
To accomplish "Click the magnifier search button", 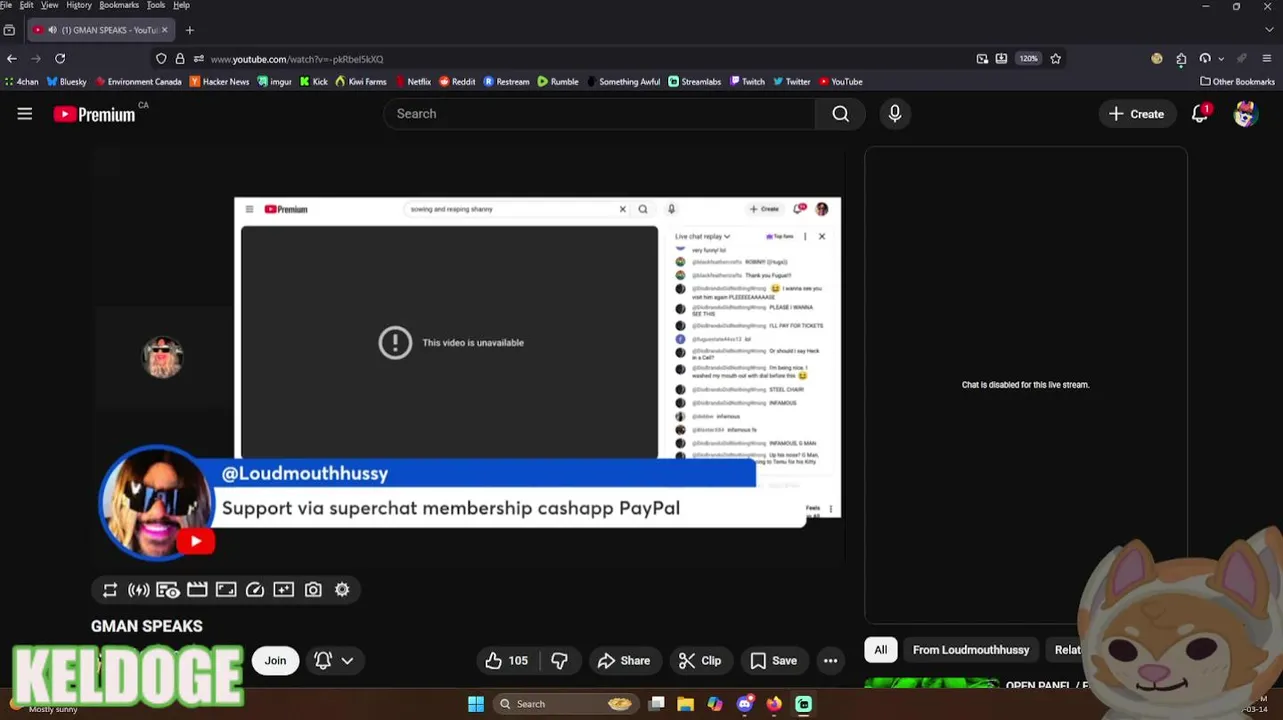I will 841,114.
